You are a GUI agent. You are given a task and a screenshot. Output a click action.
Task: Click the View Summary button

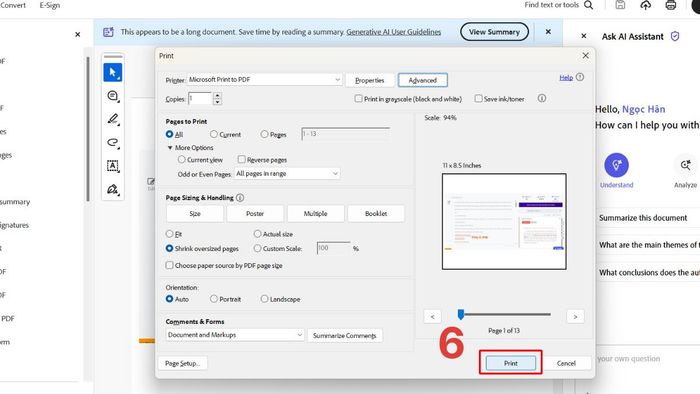click(494, 32)
